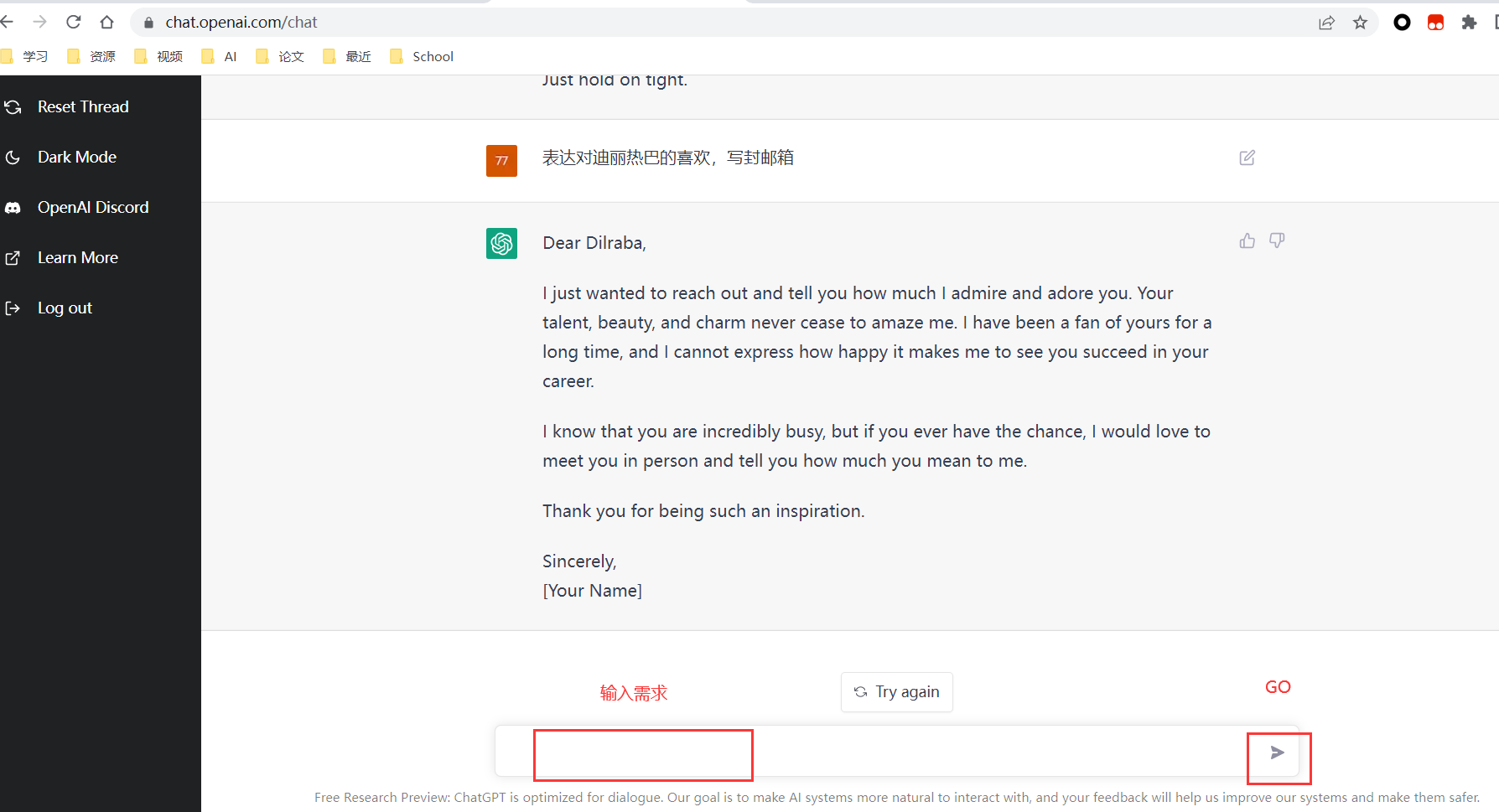
Task: Click the Sincerely closing line
Action: point(579,561)
